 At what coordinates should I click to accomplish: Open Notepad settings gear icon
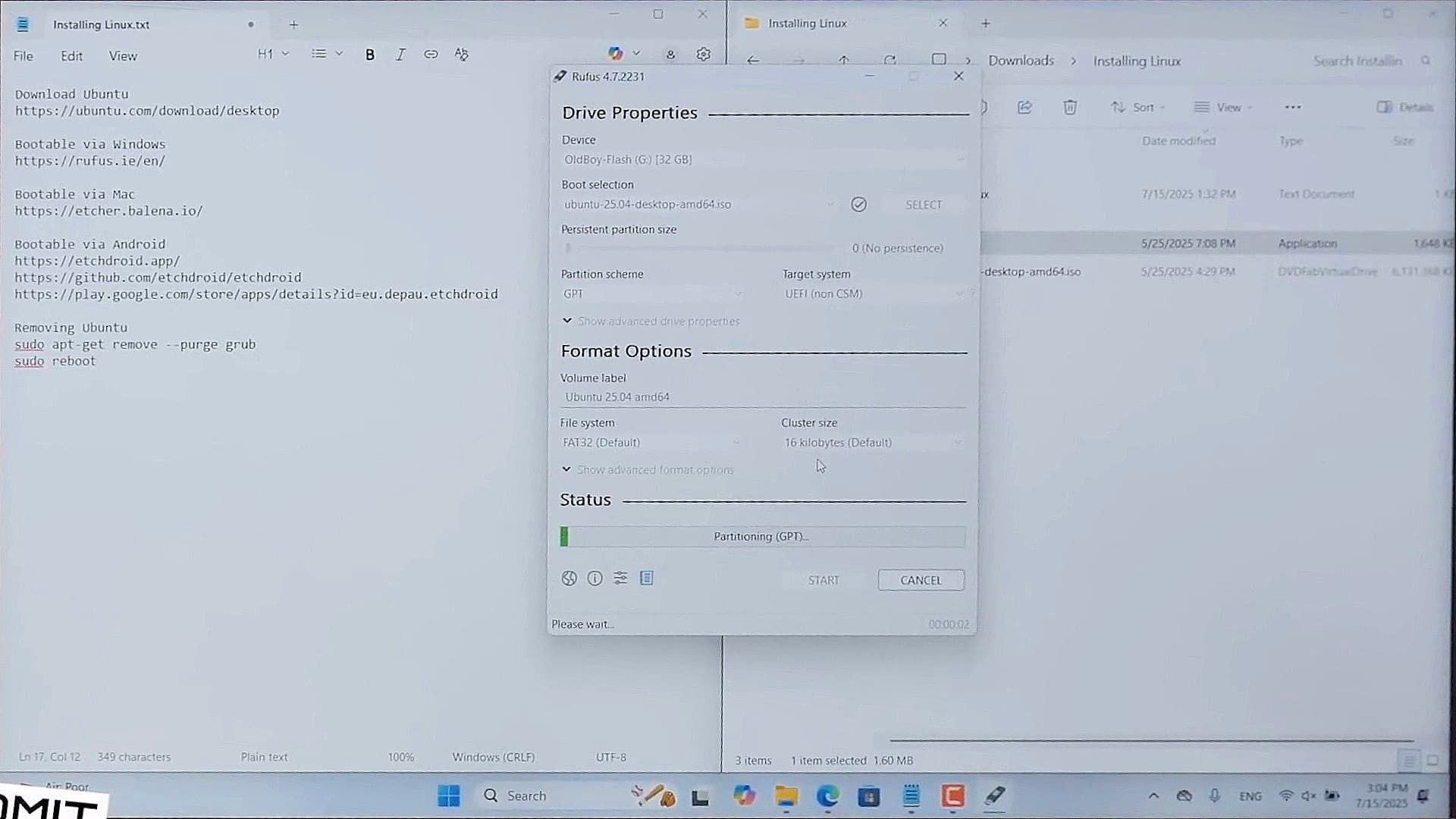[x=703, y=55]
